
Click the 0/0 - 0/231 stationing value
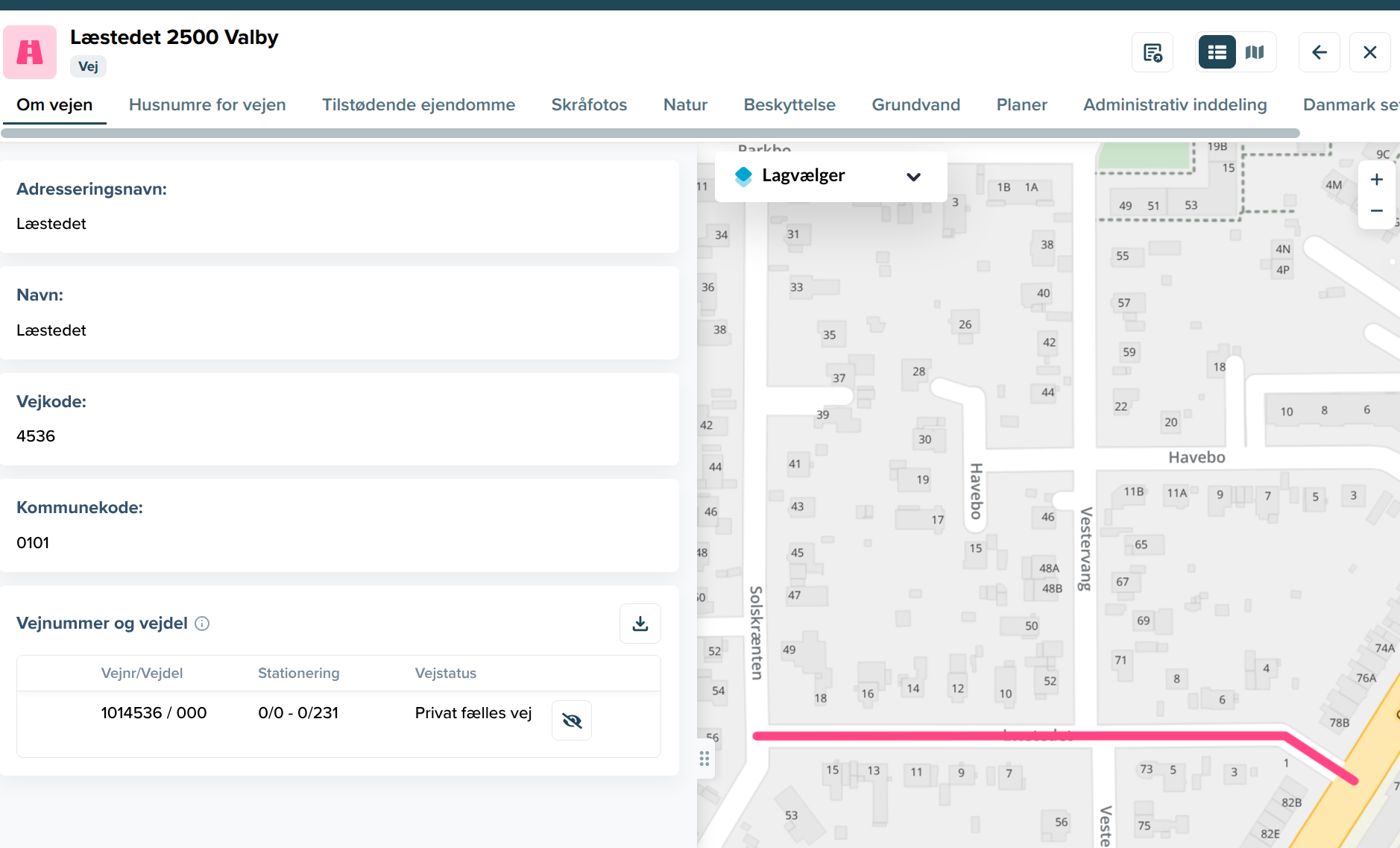(298, 713)
